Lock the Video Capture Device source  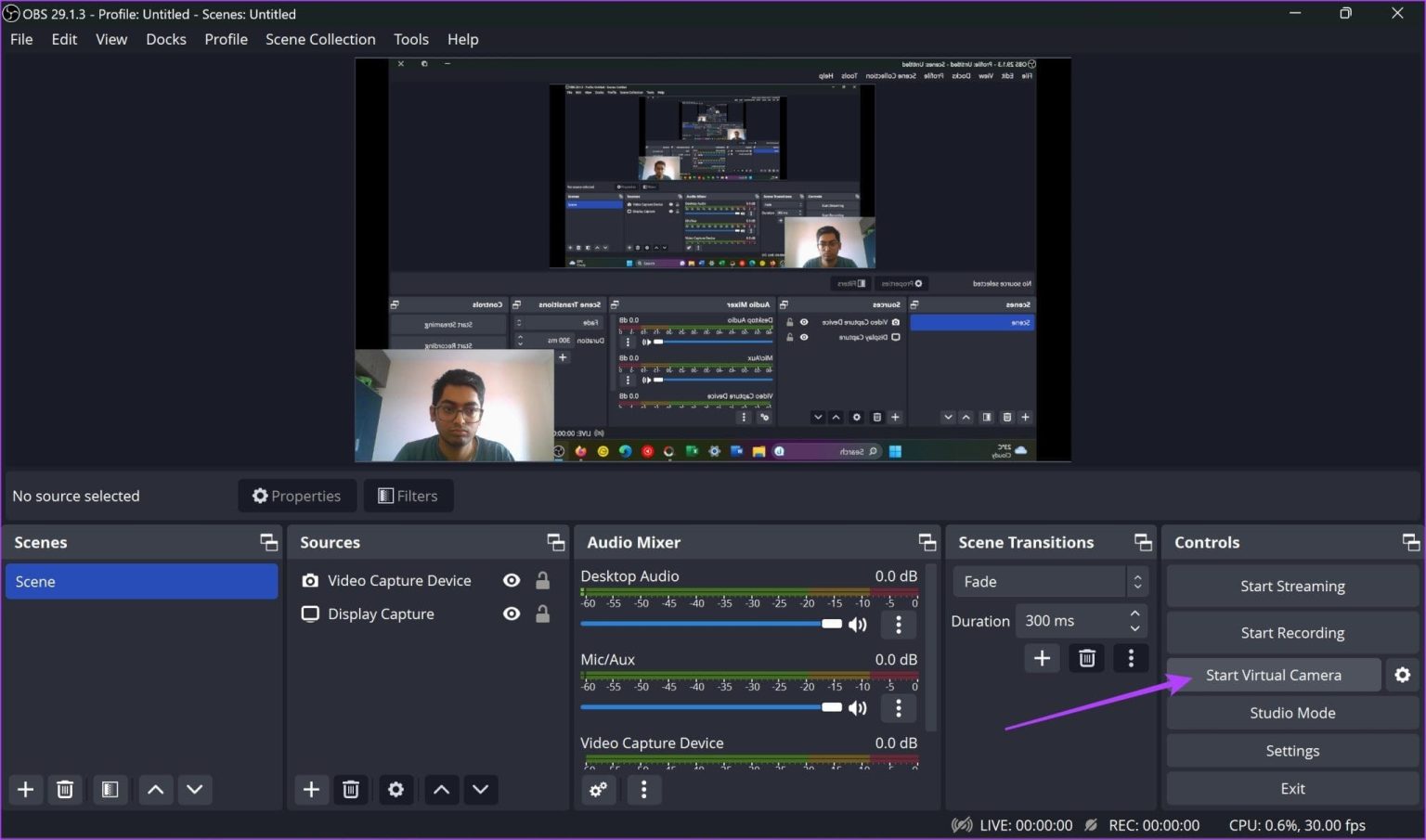(541, 580)
